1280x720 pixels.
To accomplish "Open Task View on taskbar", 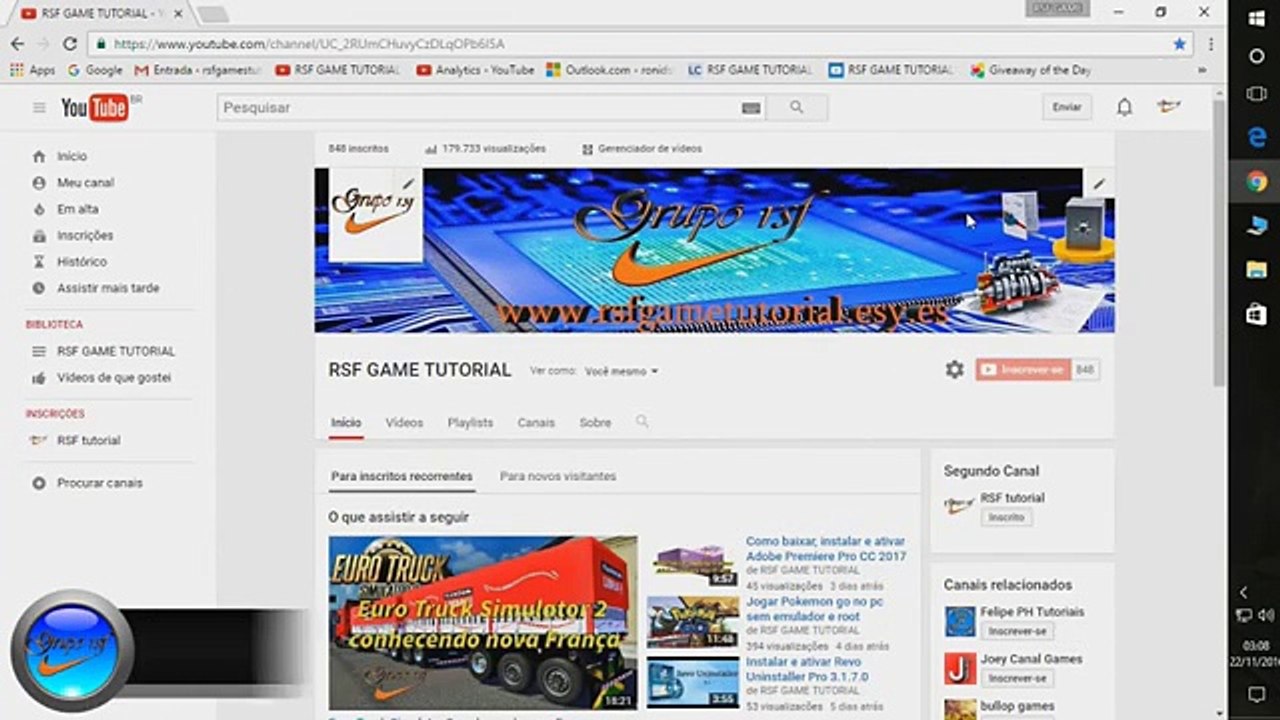I will click(x=1257, y=94).
